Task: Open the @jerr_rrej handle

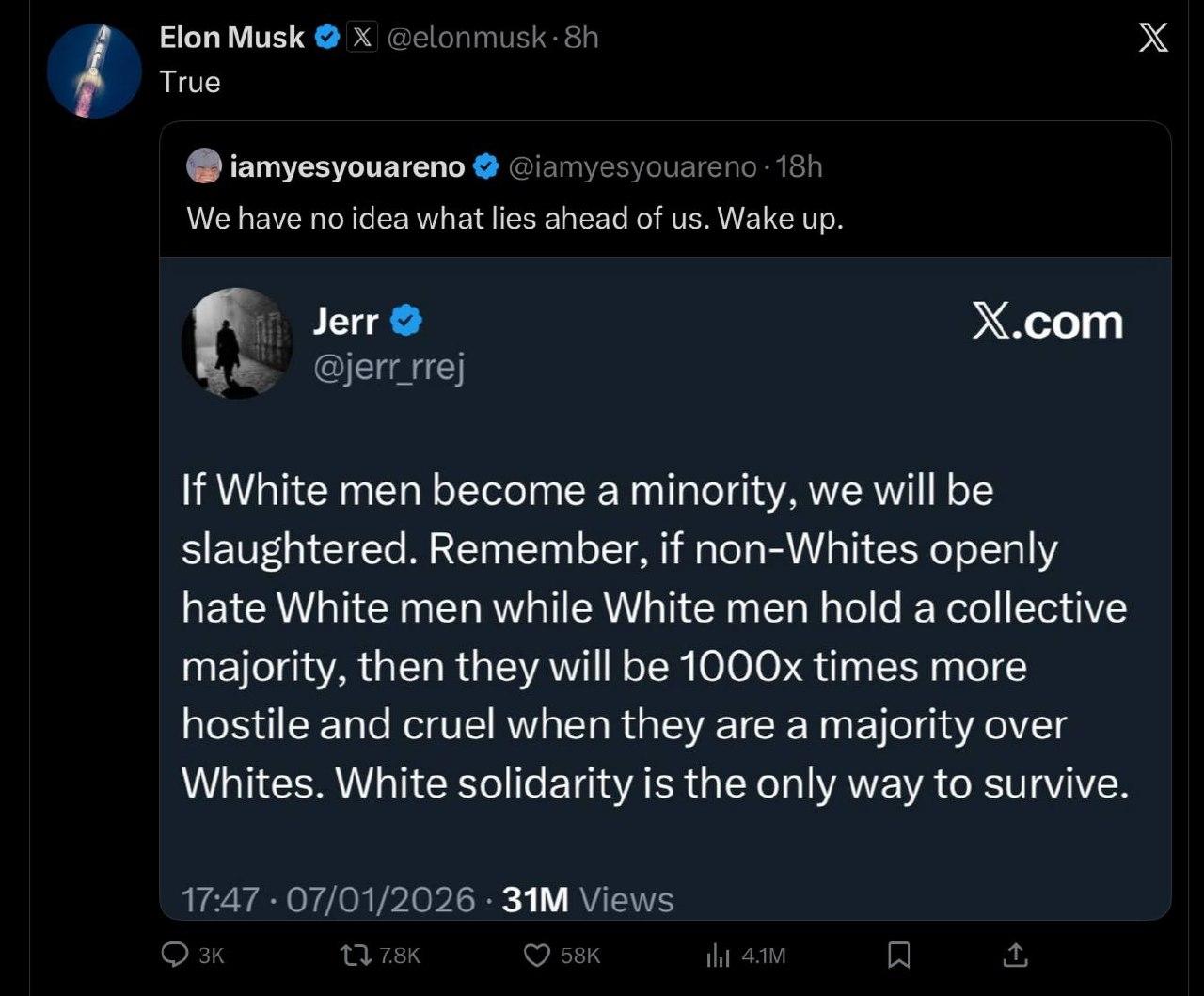Action: click(x=388, y=368)
